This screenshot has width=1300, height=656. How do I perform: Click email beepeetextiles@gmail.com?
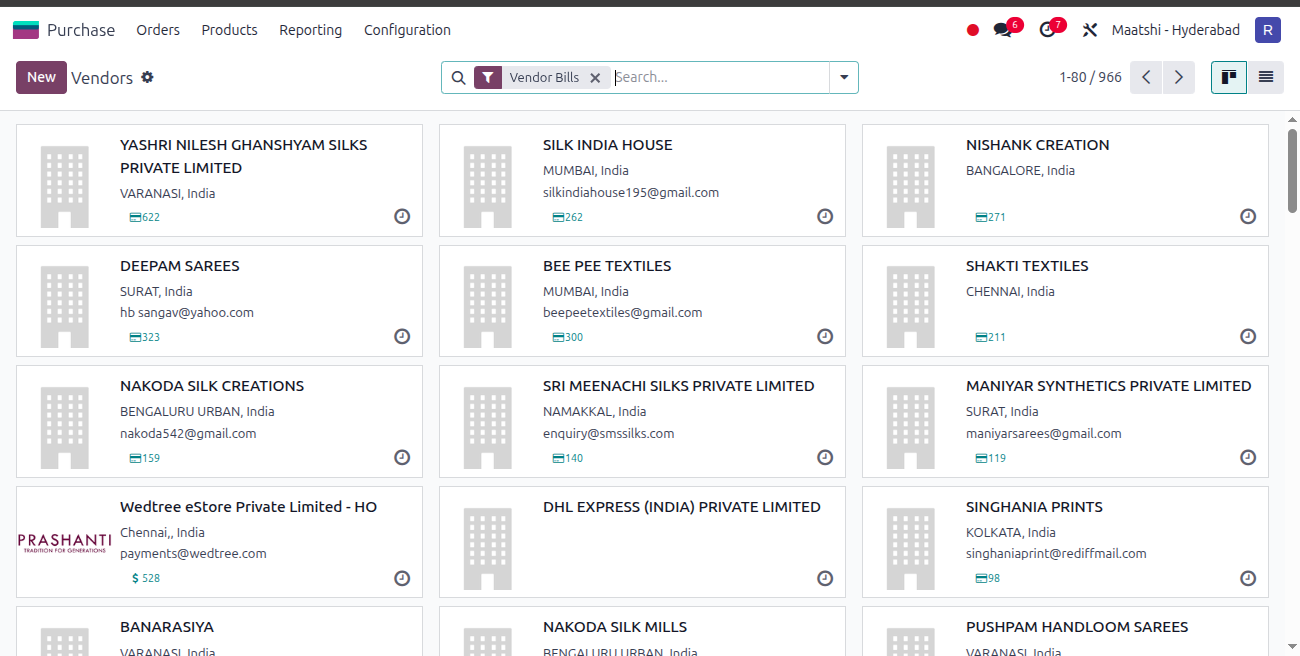click(623, 312)
